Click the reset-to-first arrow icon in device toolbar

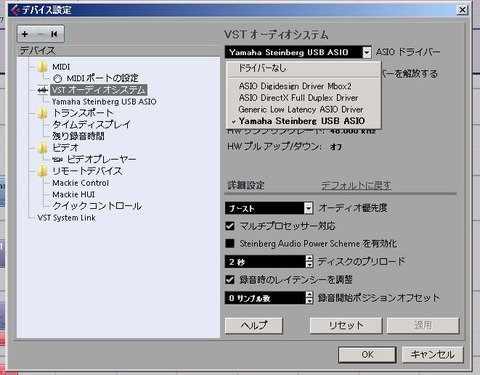54,34
